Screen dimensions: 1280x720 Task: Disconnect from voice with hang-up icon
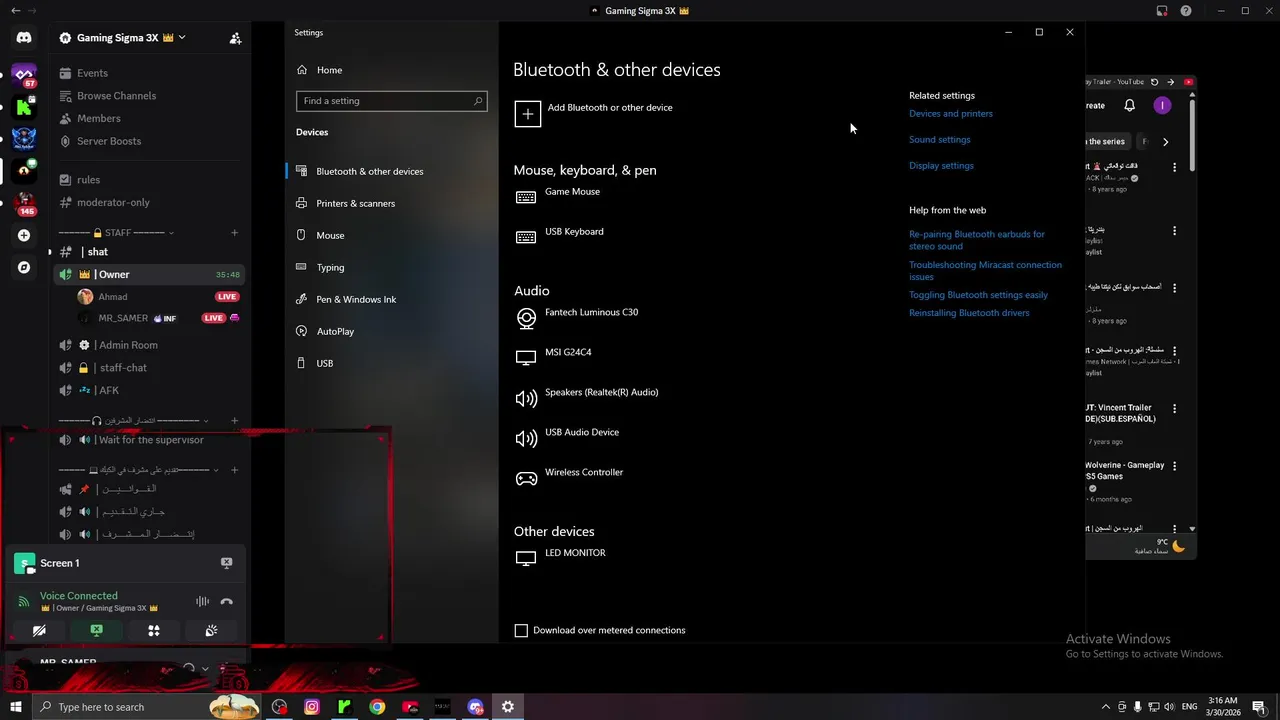226,601
